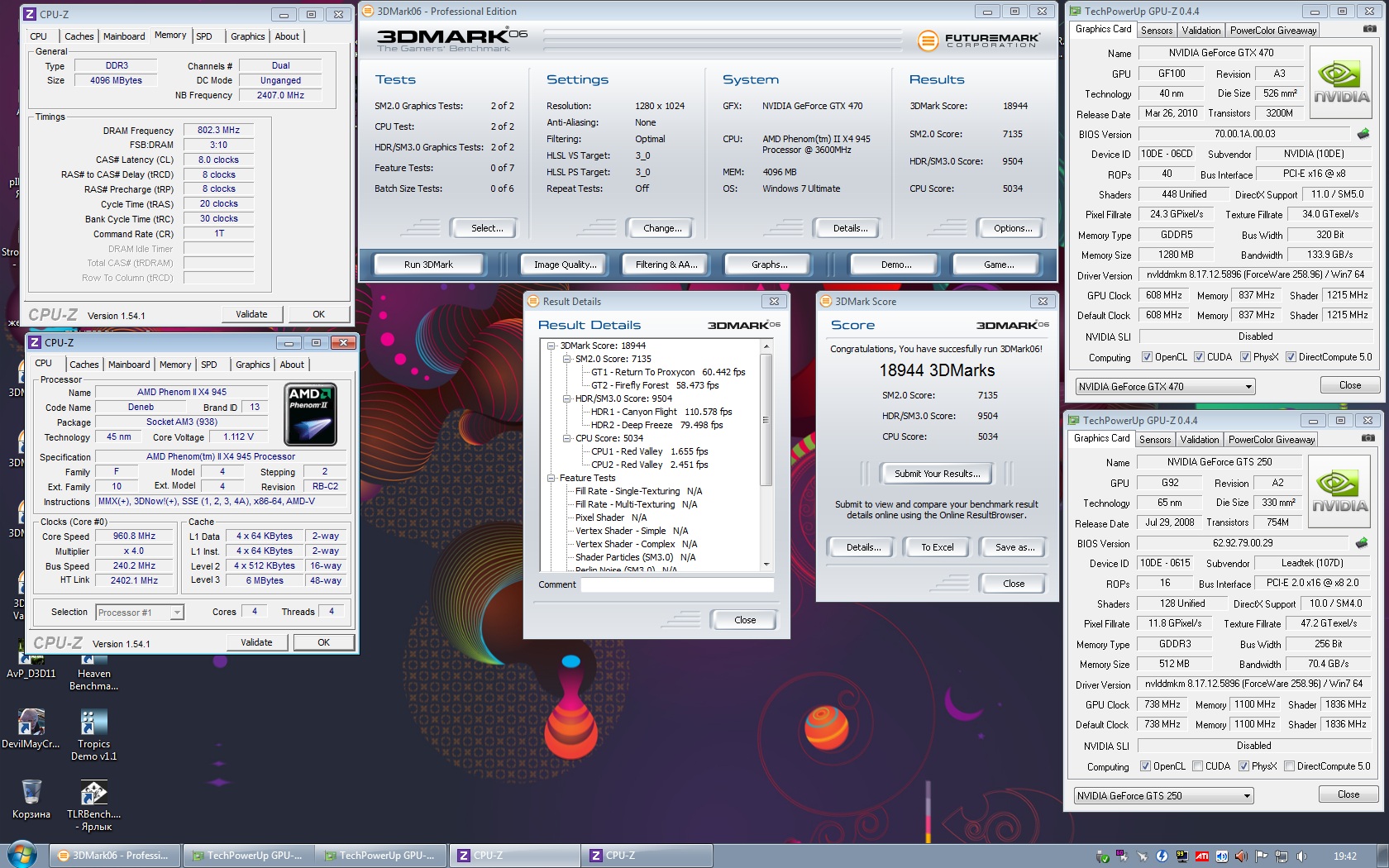Open the Heaven Benchmark desktop shortcut
This screenshot has height=868, width=1389.
point(93,670)
